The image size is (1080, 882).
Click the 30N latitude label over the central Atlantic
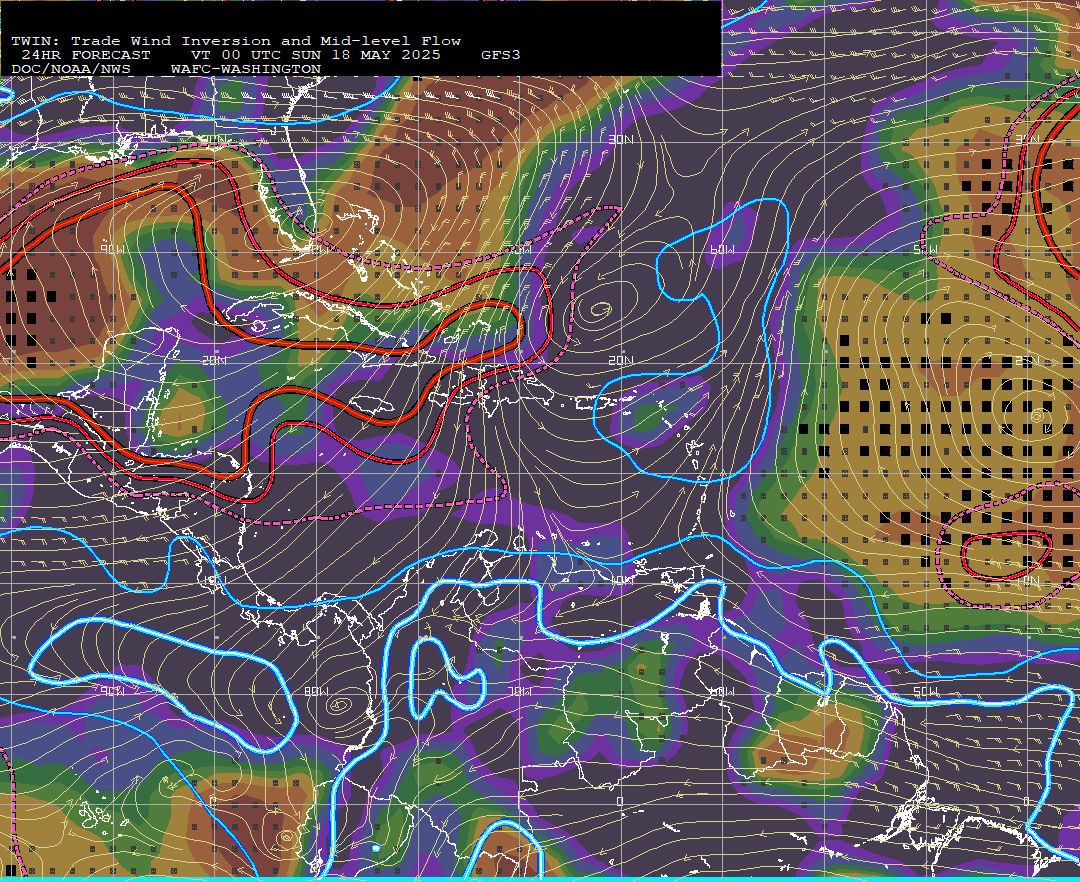(x=621, y=140)
